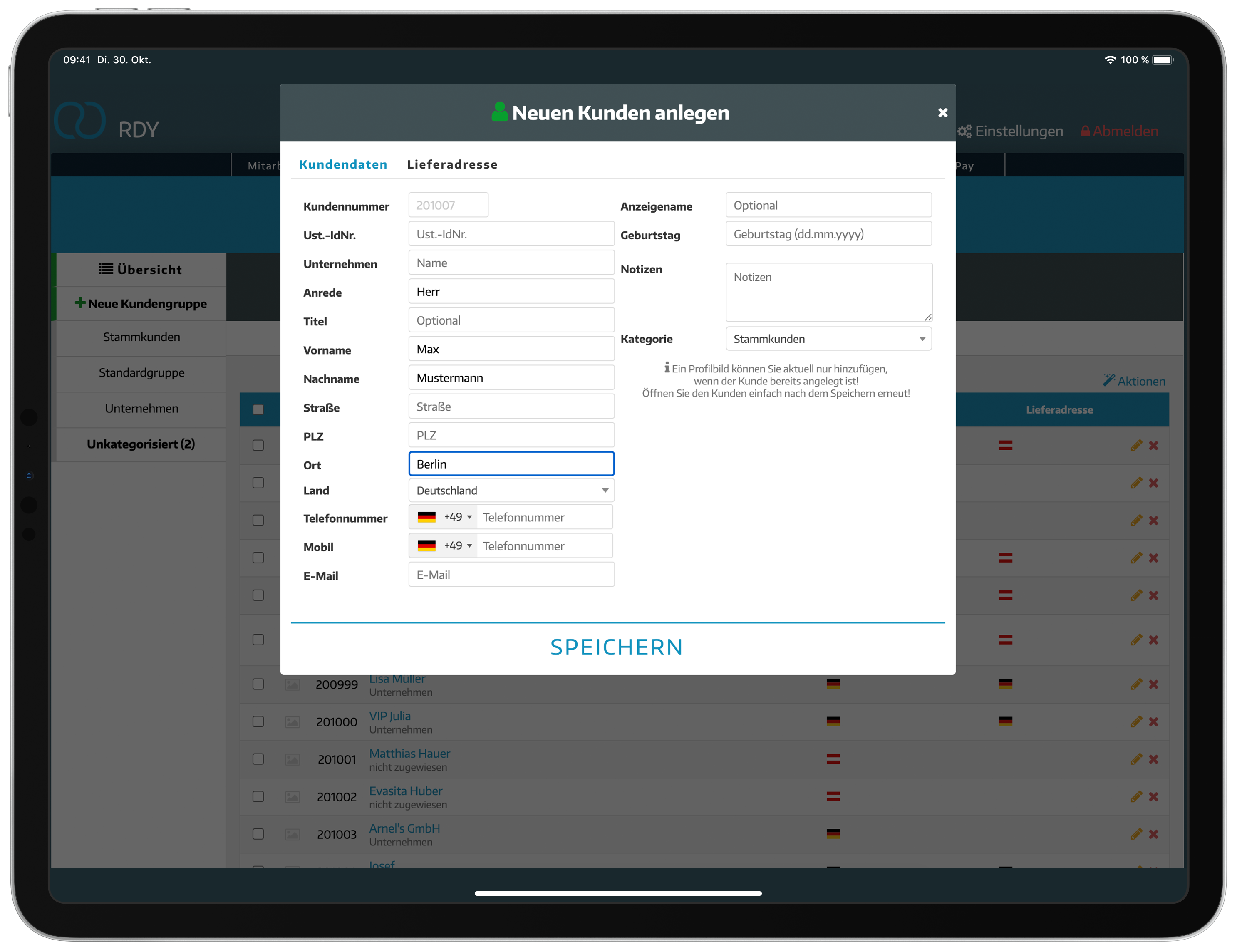Click the red delete X for Evasita Huber

[x=1153, y=796]
